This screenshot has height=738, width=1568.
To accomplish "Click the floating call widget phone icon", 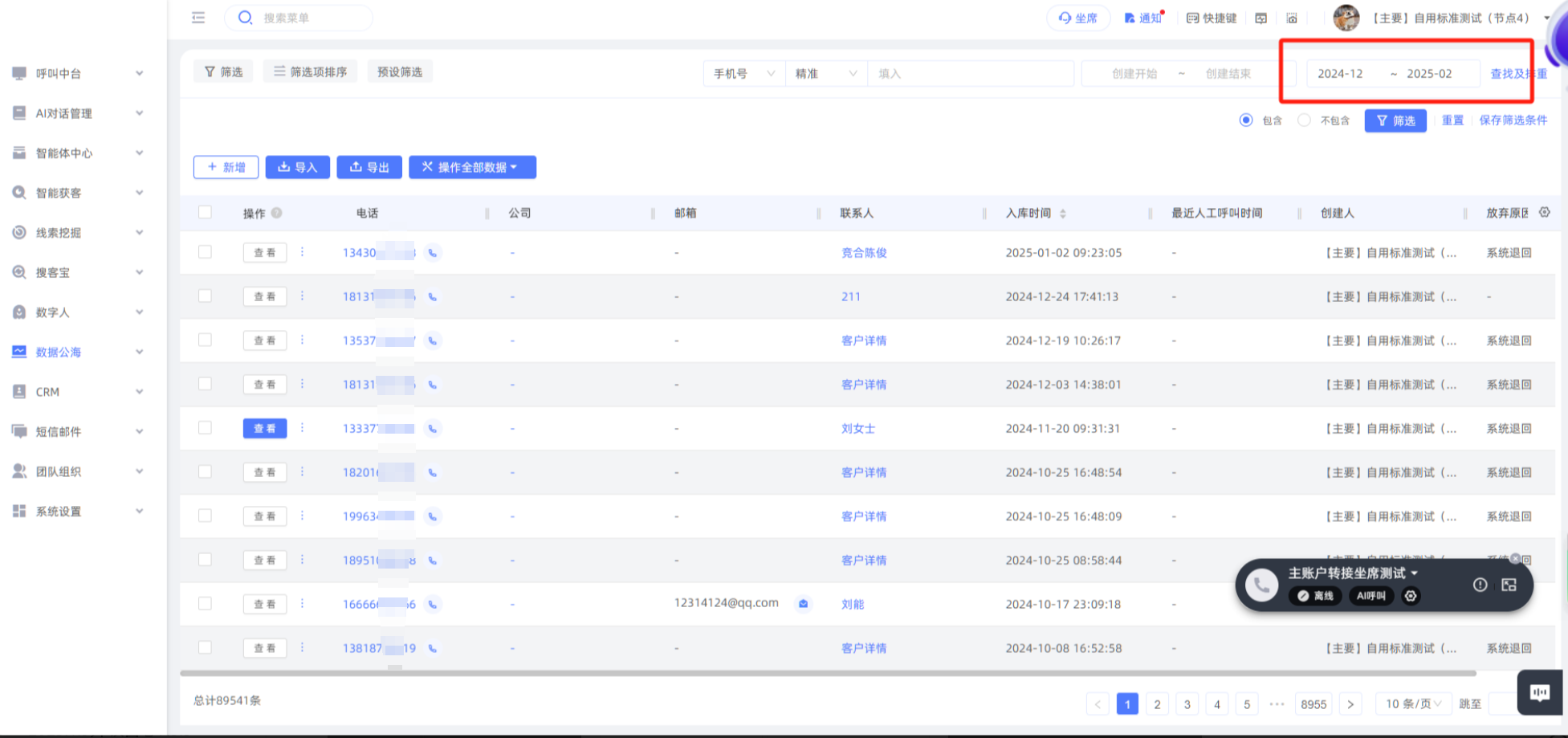I will tap(1261, 585).
